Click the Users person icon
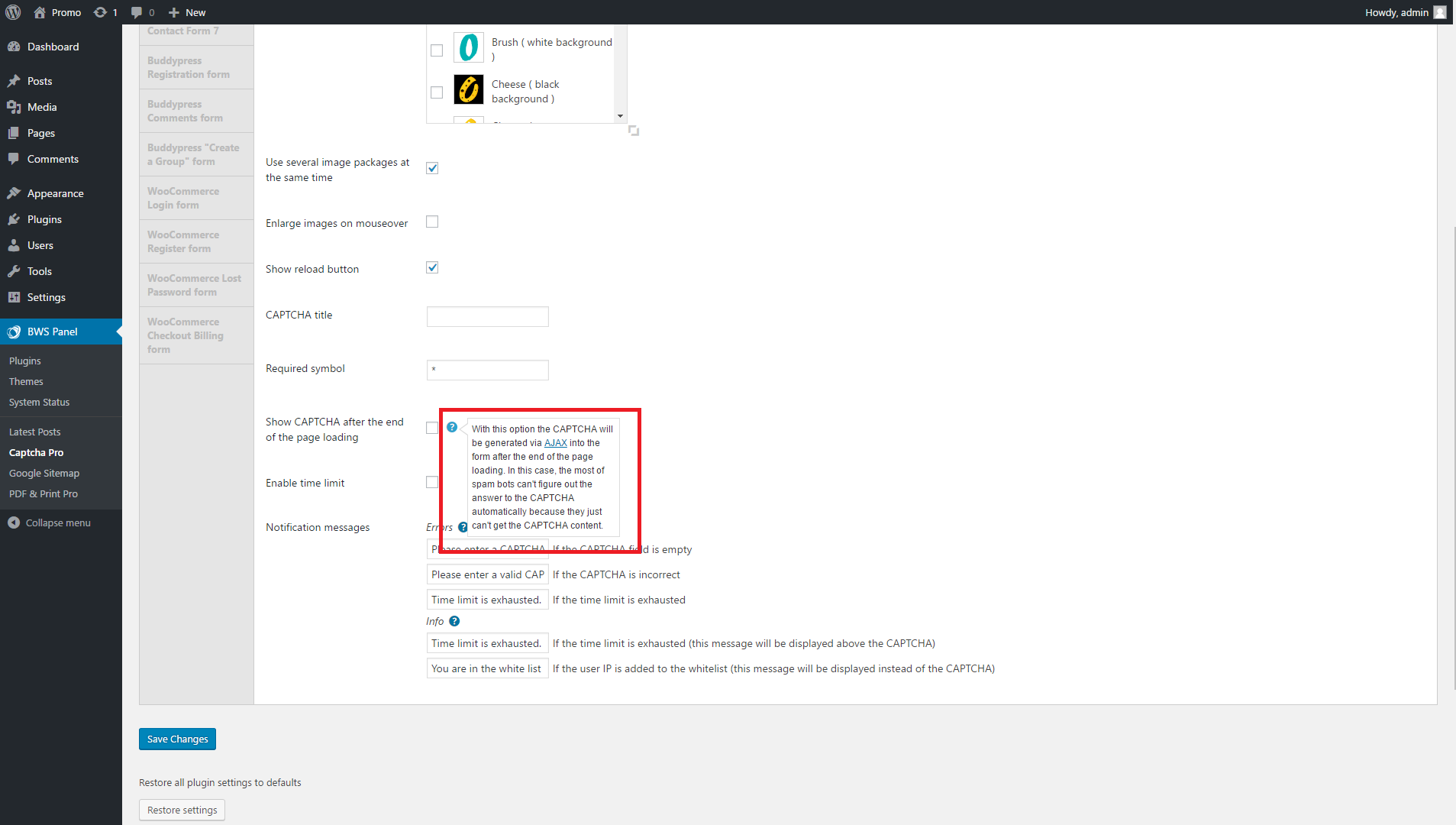Image resolution: width=1456 pixels, height=825 pixels. (x=14, y=245)
